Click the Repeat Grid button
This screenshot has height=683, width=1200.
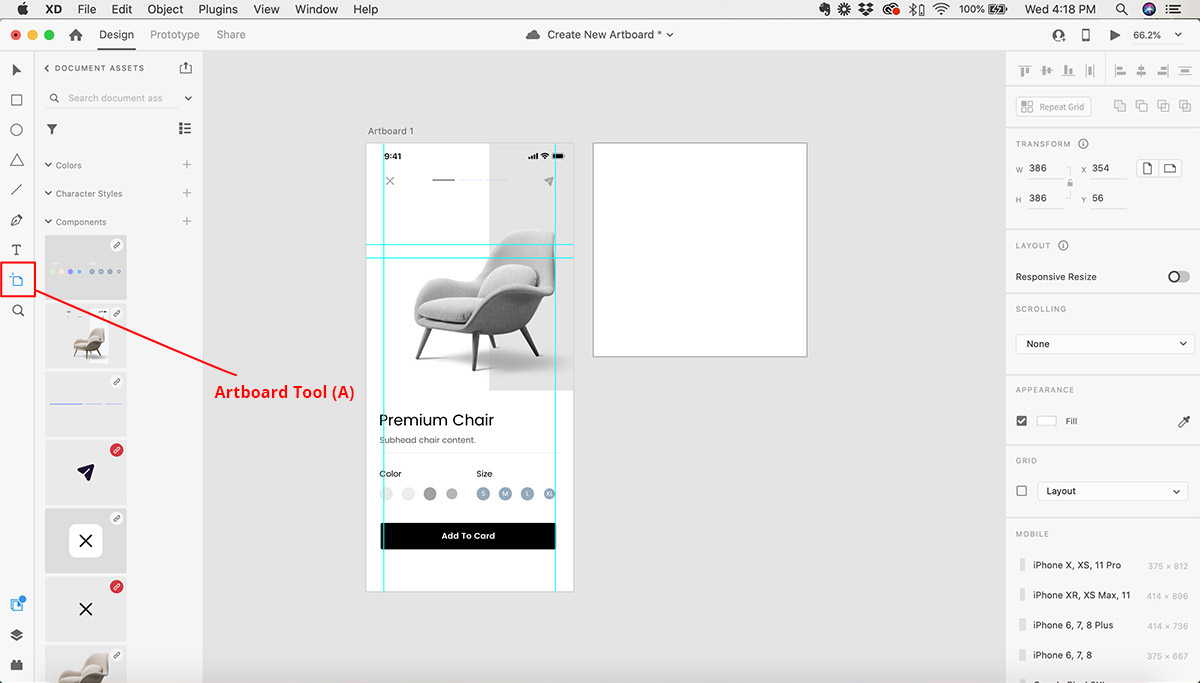[1053, 107]
